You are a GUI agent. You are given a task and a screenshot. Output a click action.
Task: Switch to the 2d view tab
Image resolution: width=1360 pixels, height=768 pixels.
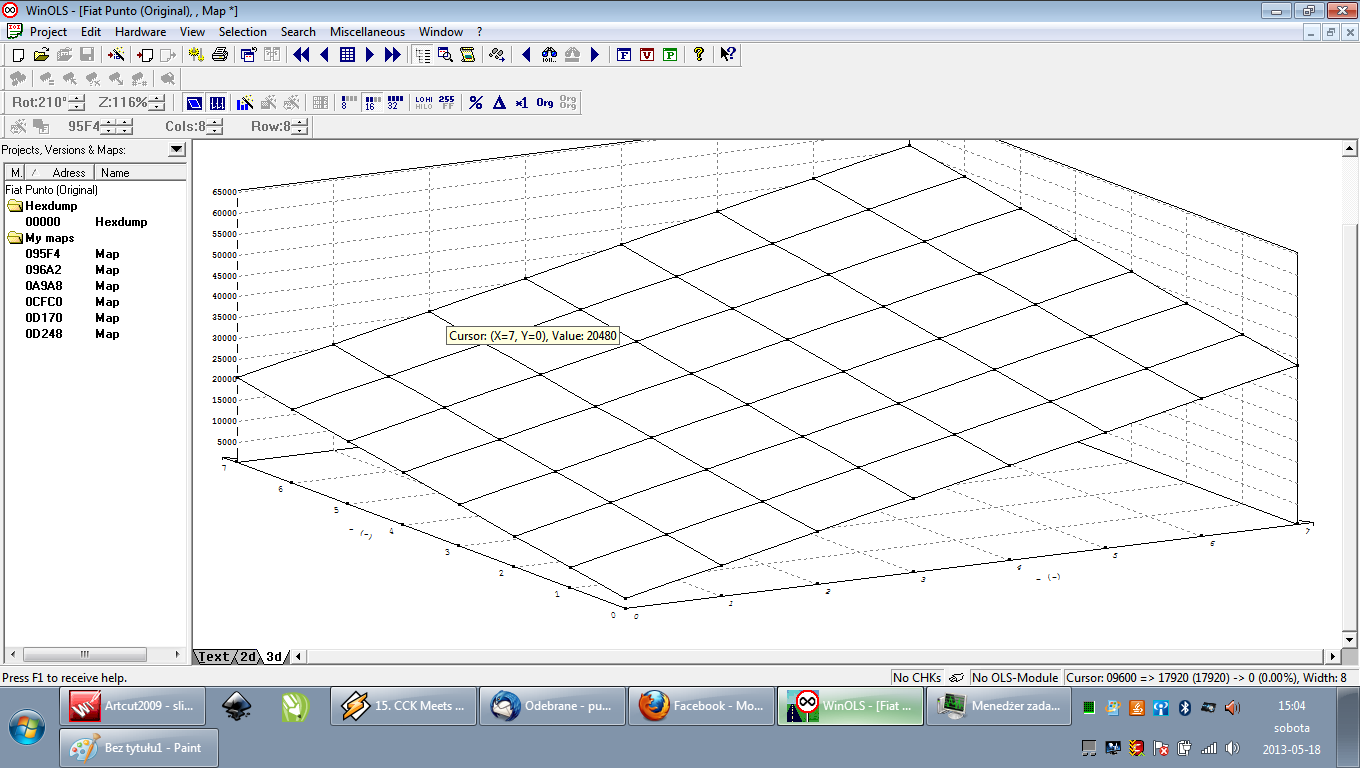[247, 657]
